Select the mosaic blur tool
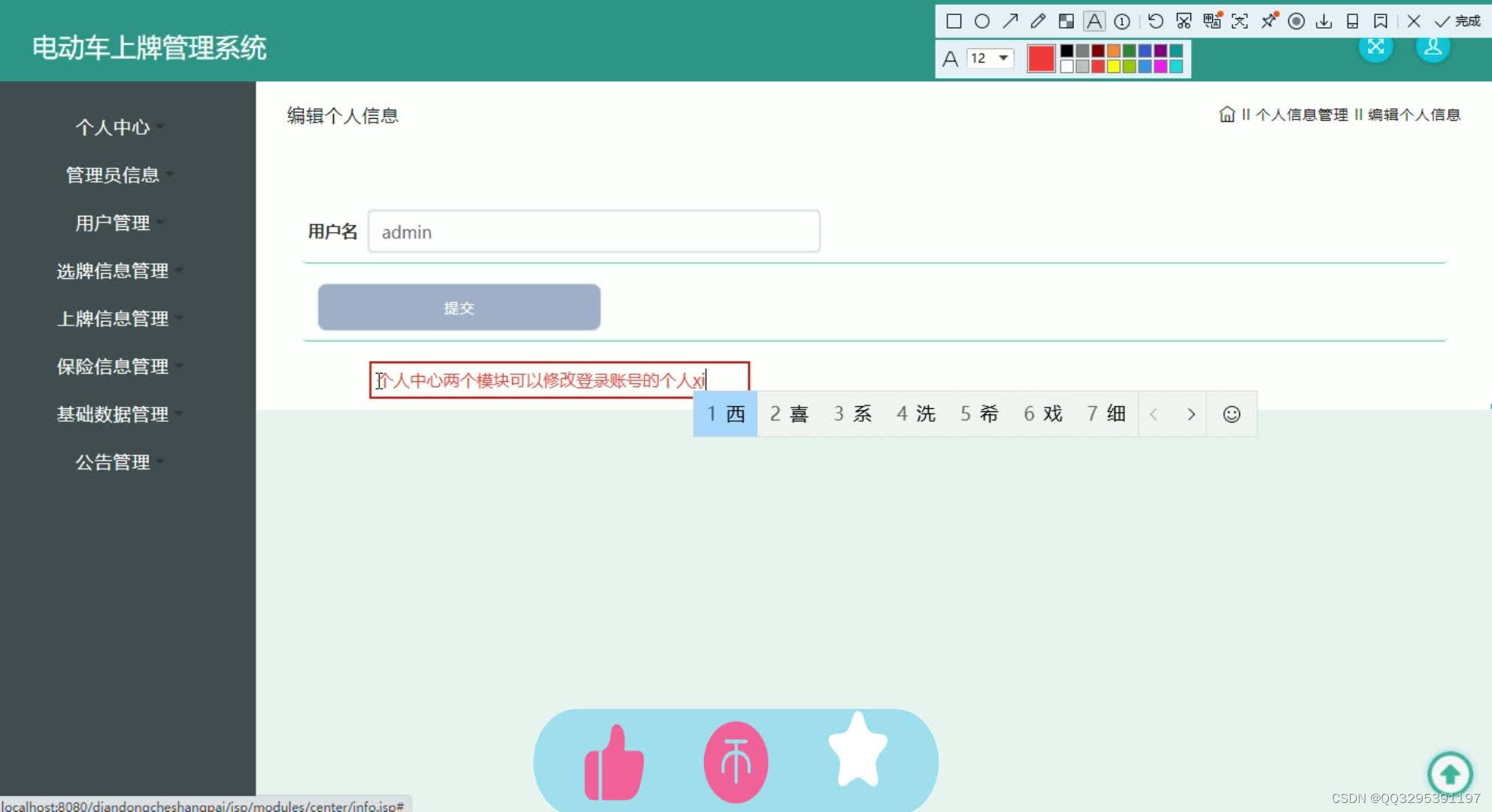The height and width of the screenshot is (812, 1492). [x=1066, y=21]
